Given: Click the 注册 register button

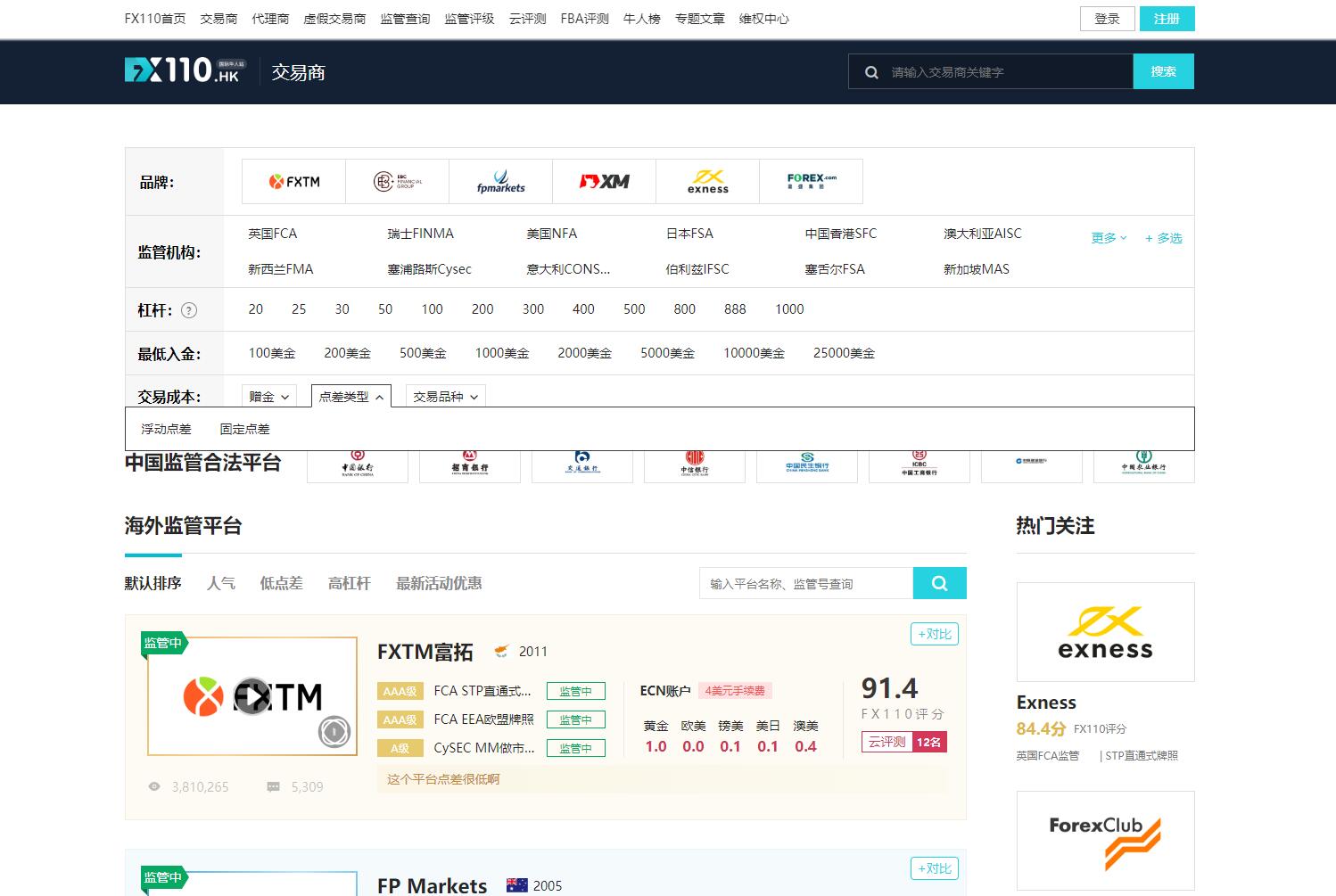Looking at the screenshot, I should (1167, 19).
